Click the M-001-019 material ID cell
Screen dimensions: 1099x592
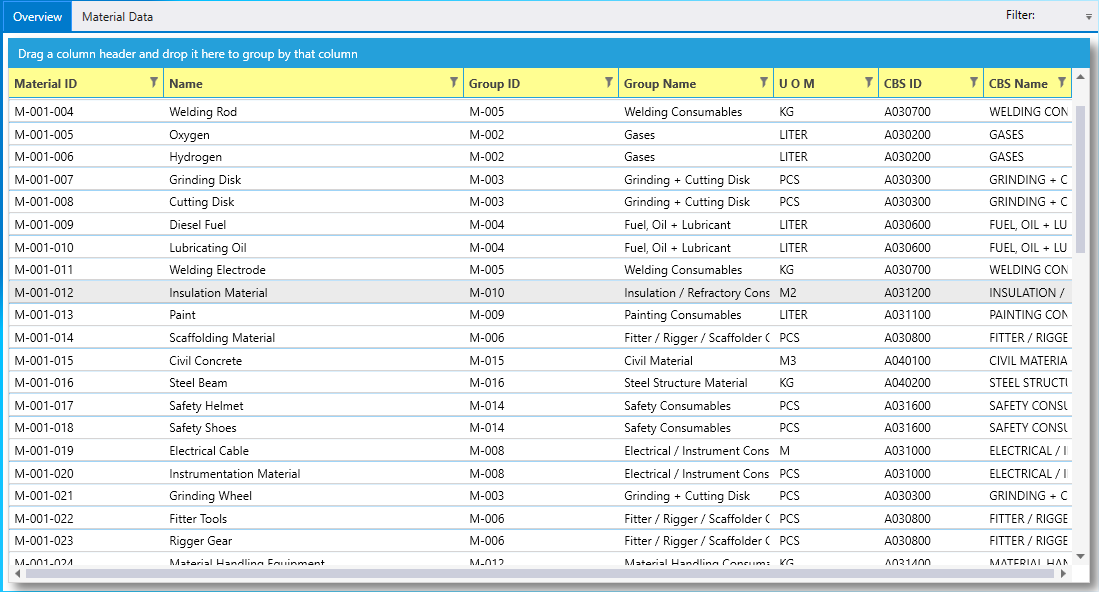click(86, 451)
